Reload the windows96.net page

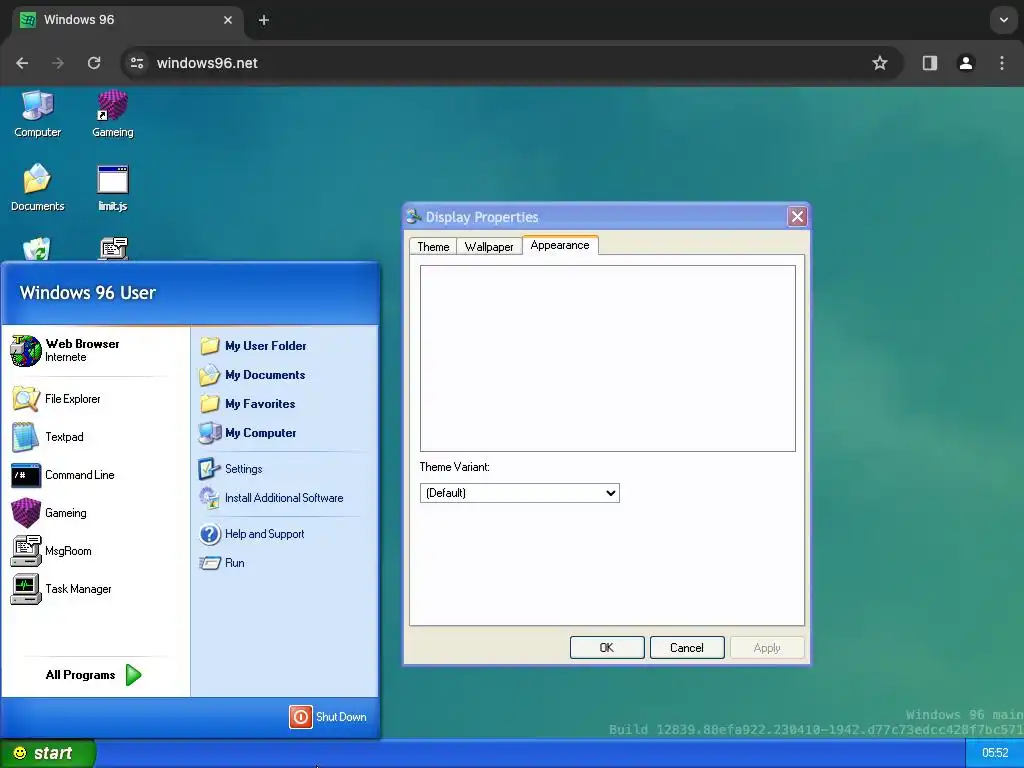click(x=94, y=63)
